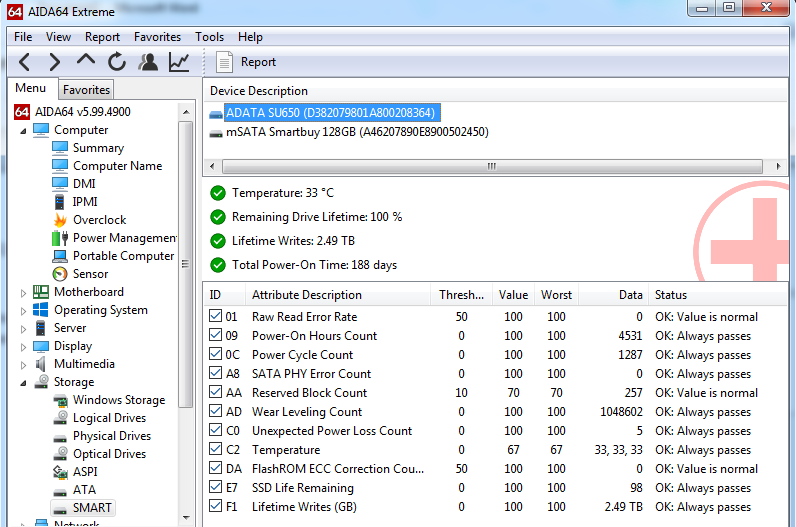Select the Sensor item in tree
This screenshot has height=527, width=796.
click(90, 274)
